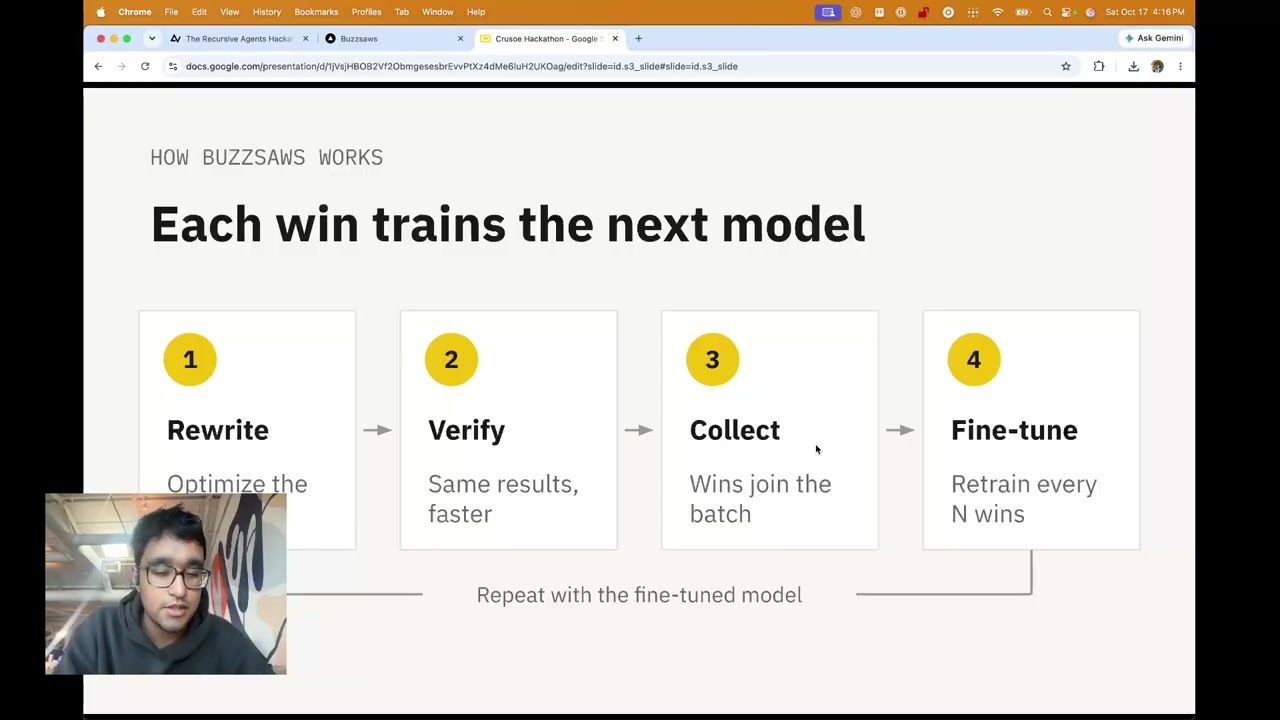
Task: Open Chrome downloads icon
Action: [1133, 66]
